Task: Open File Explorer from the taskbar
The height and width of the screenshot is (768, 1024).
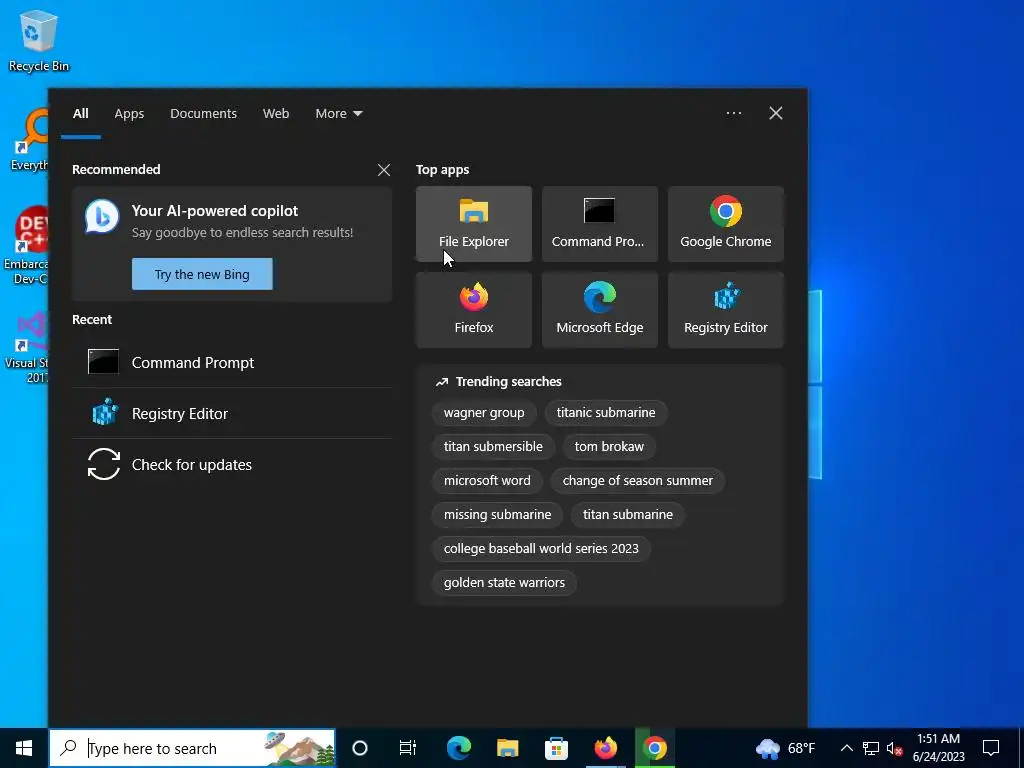Action: click(x=507, y=748)
